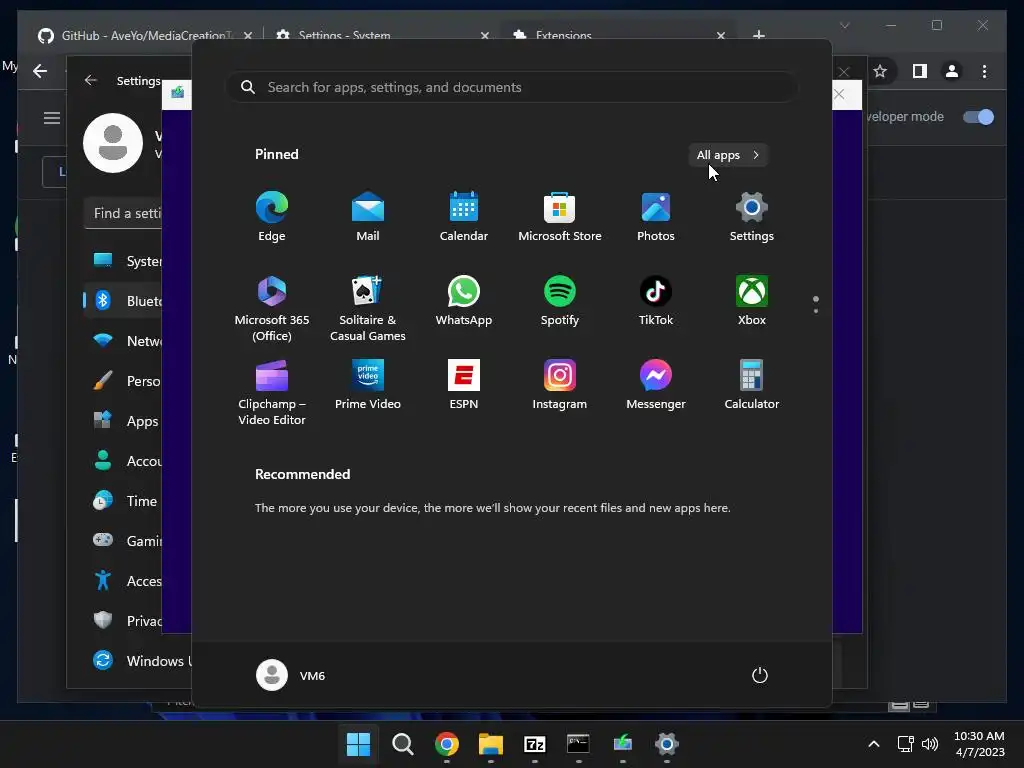Switch to the Settings - System Chrome tab

click(x=382, y=35)
